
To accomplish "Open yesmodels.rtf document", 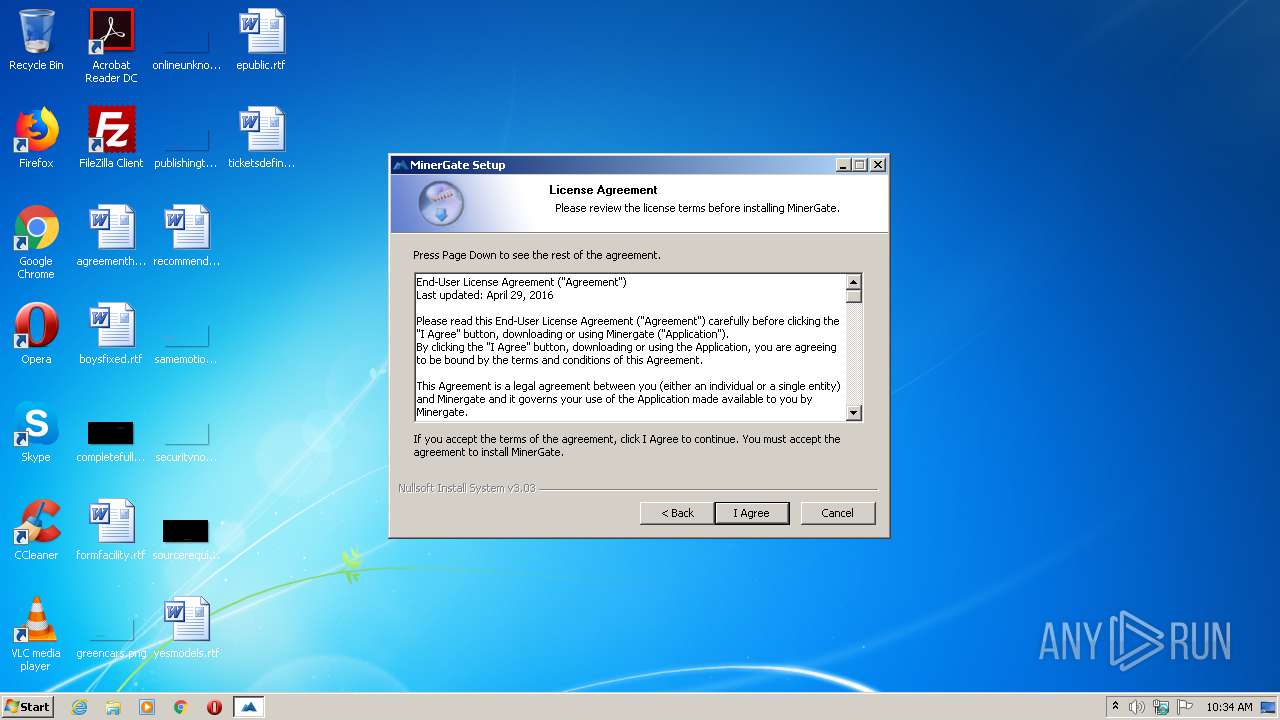I will click(186, 628).
